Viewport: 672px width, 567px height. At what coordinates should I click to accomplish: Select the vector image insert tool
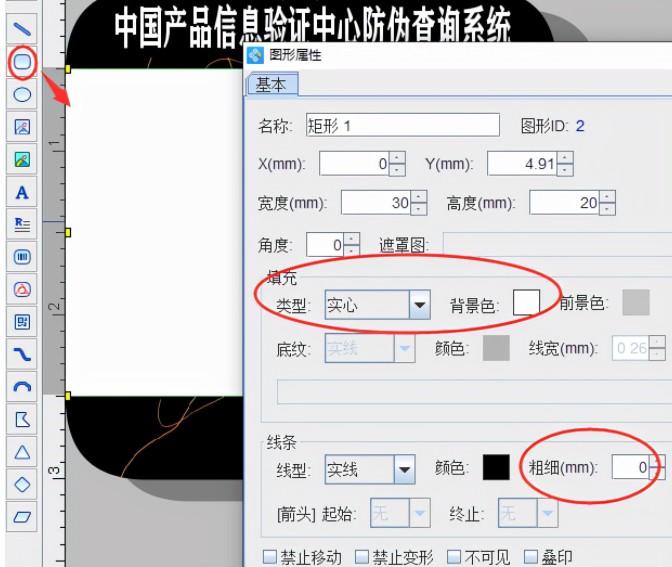22,127
